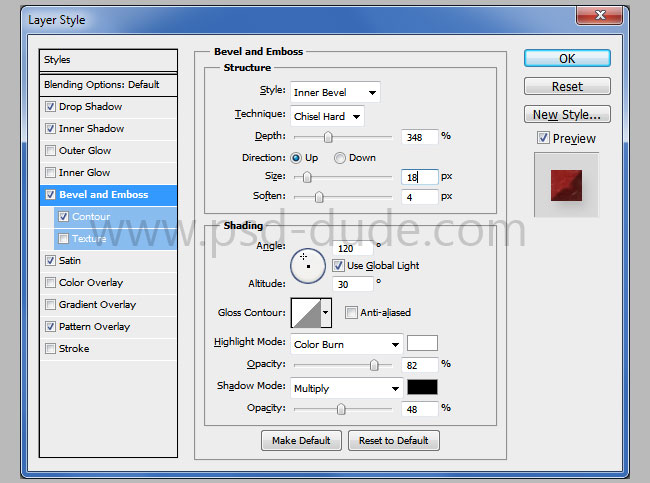Select the Up direction radio button
650x483 pixels.
[x=296, y=158]
